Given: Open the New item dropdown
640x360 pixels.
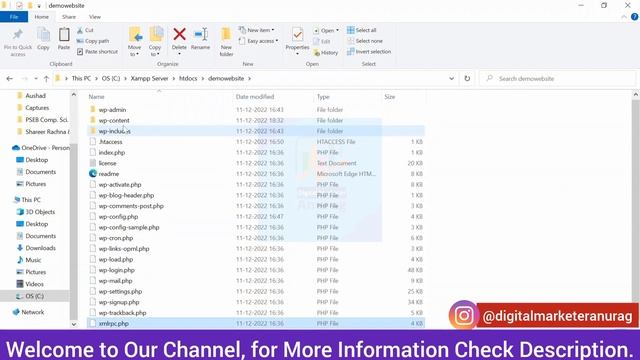Looking at the screenshot, I should pos(257,30).
